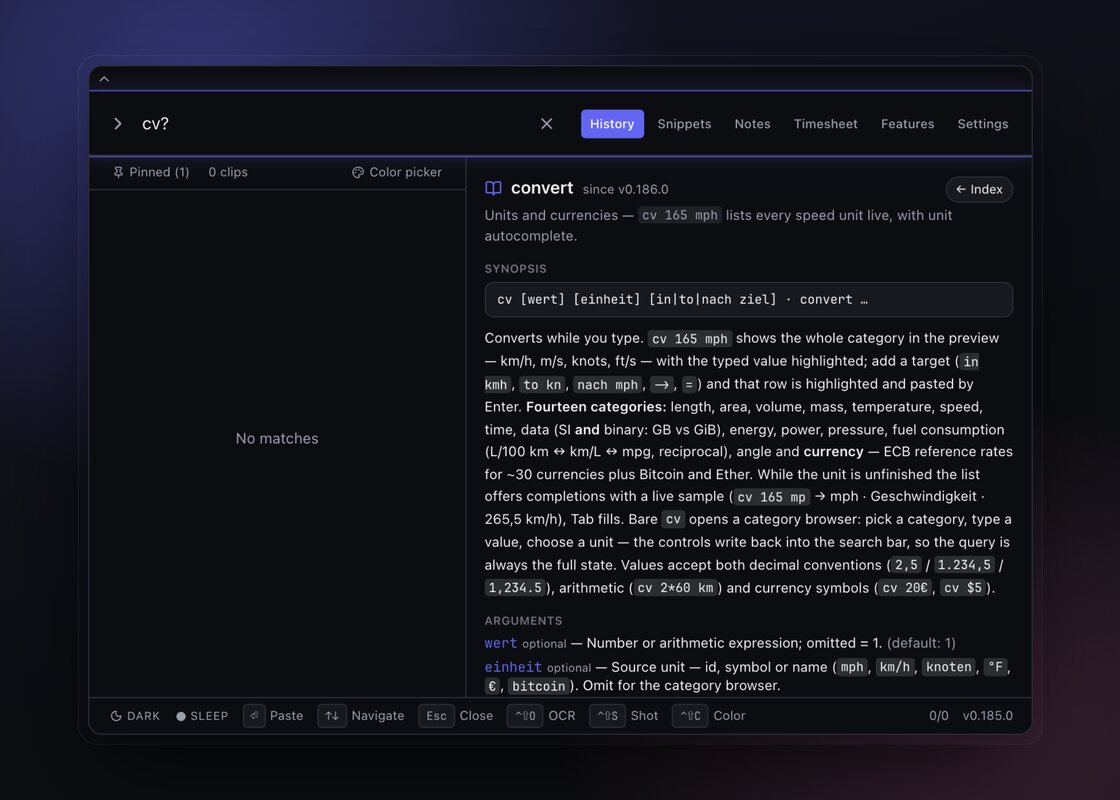Click the OCR shortcut key badge
The width and height of the screenshot is (1120, 800).
click(525, 716)
